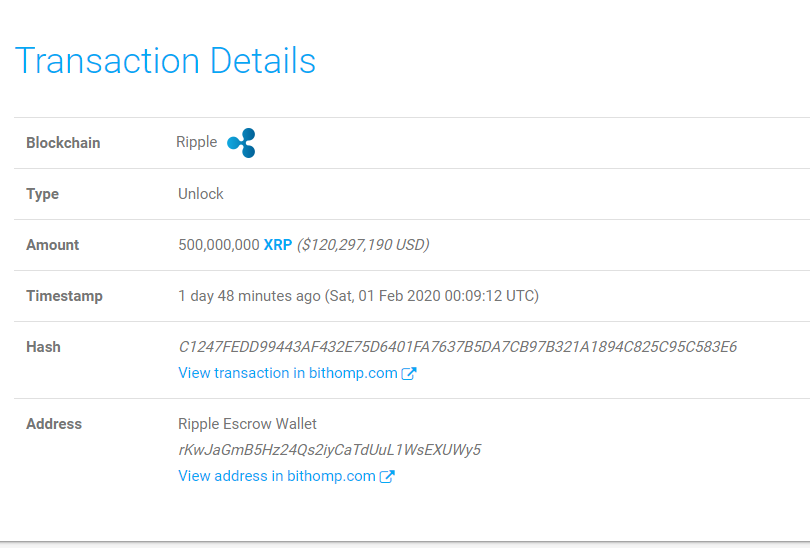
Task: Select the Address row label
Action: pyautogui.click(x=54, y=424)
